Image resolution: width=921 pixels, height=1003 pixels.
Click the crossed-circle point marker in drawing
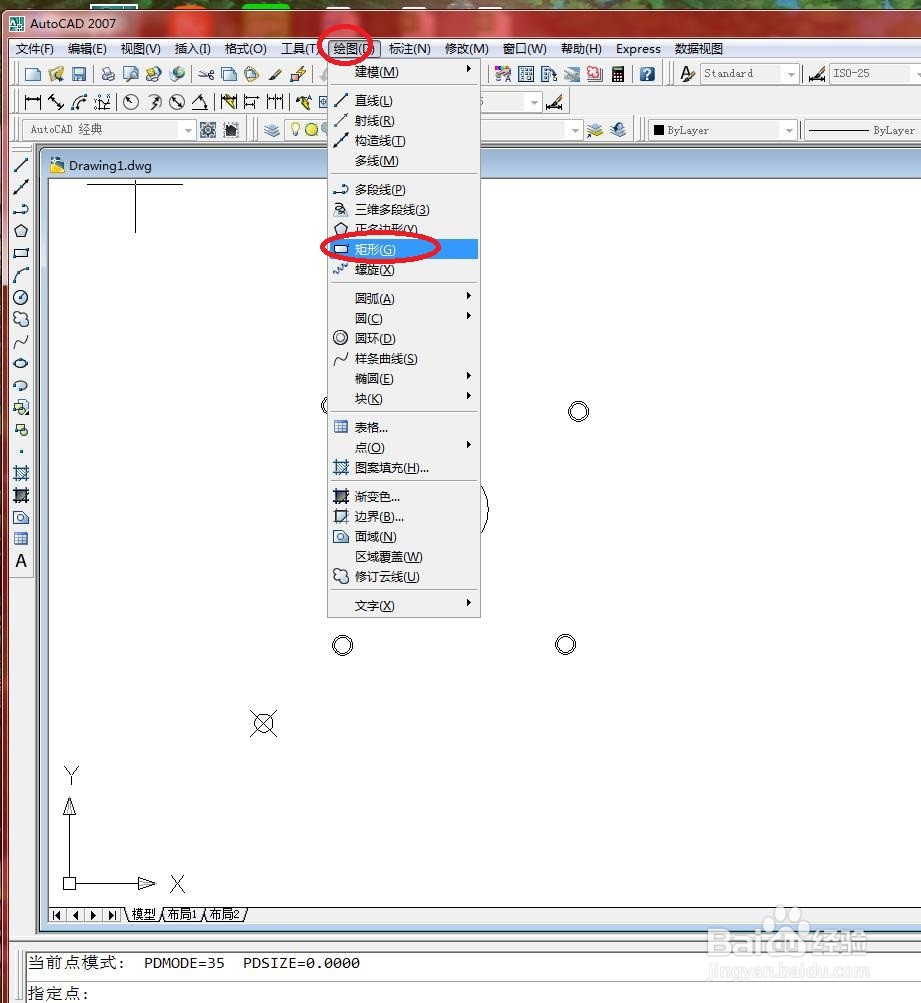264,723
